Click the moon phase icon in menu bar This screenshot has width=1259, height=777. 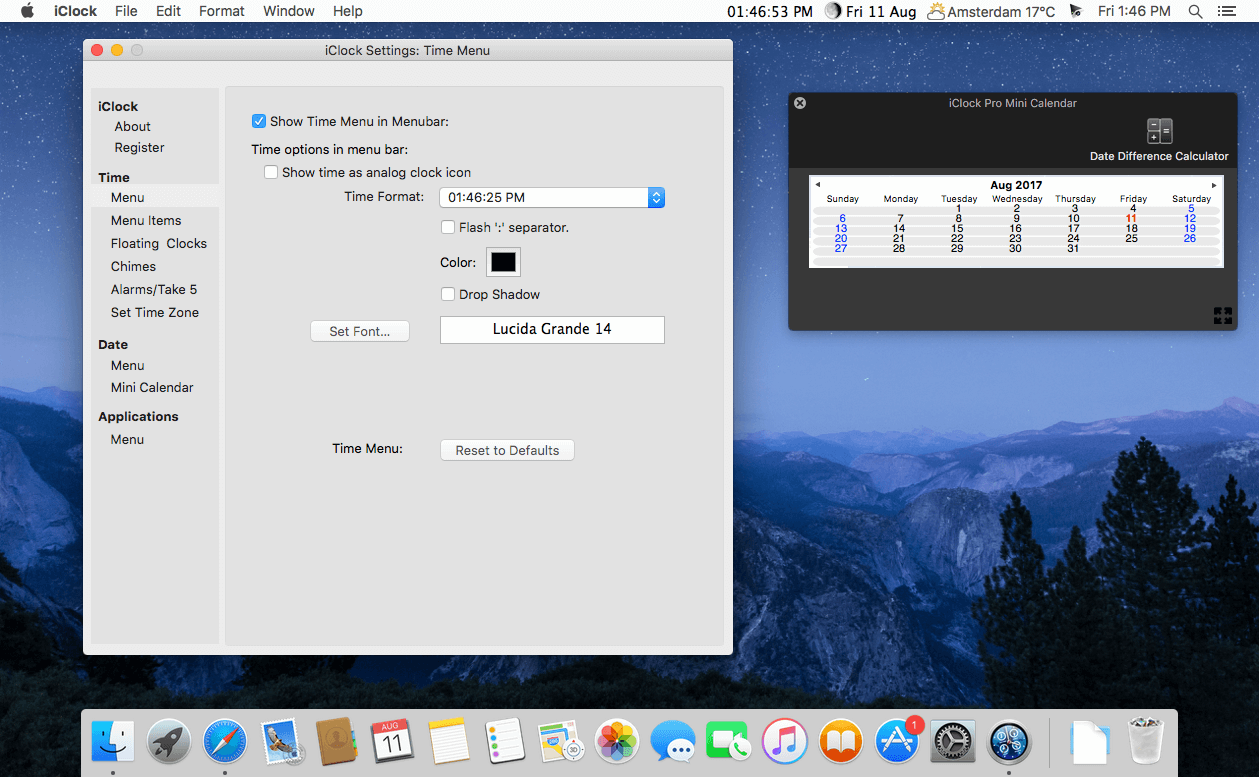pos(832,11)
